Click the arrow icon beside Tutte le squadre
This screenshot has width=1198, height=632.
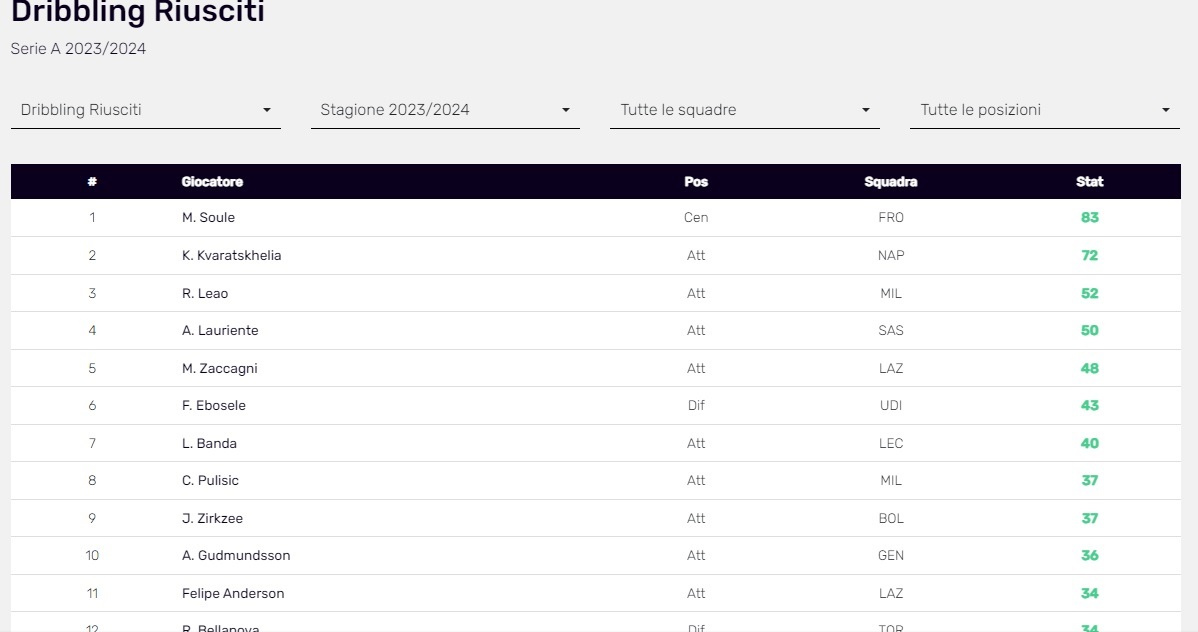866,110
